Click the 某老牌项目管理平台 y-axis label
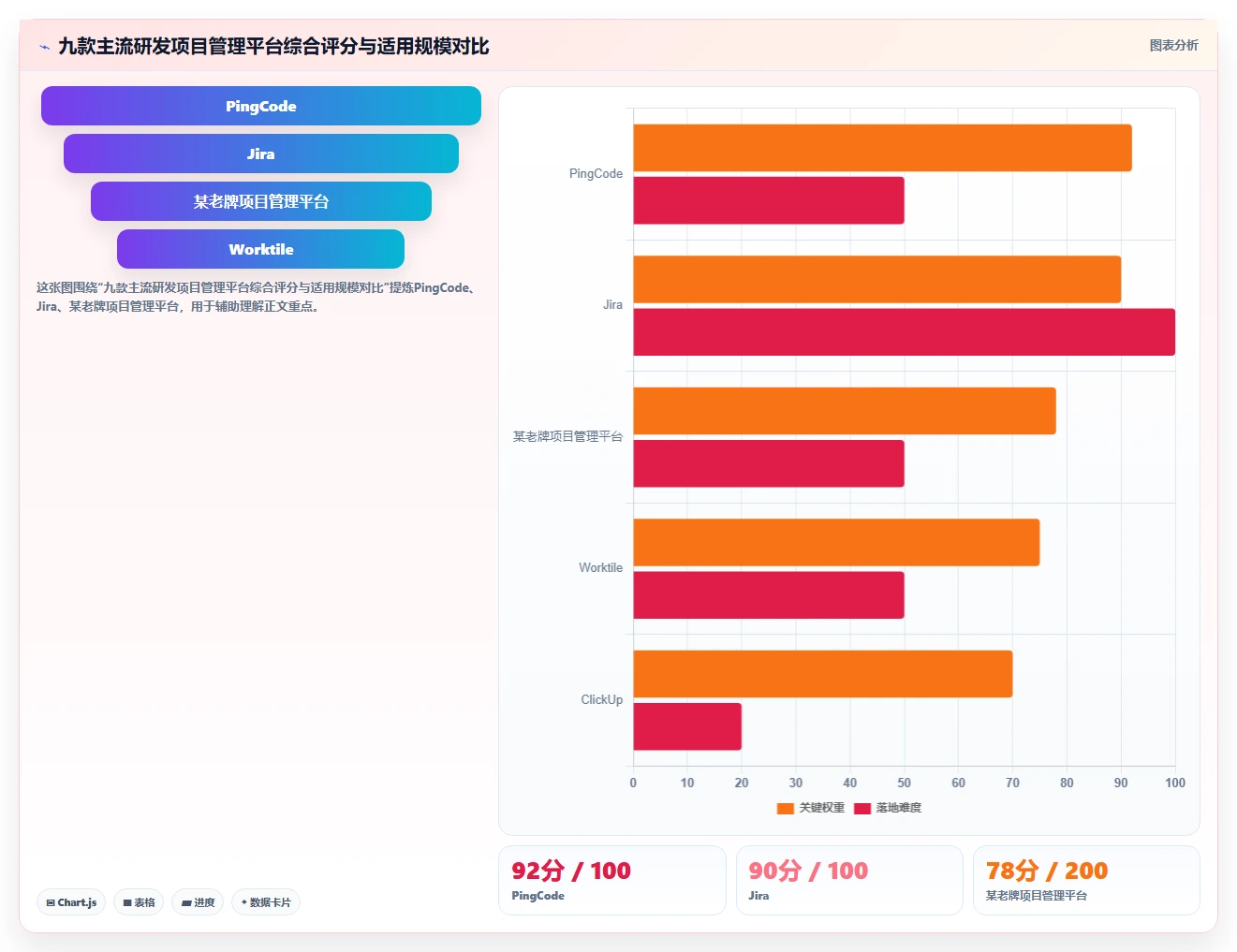Viewport: 1237px width, 952px height. [567, 436]
